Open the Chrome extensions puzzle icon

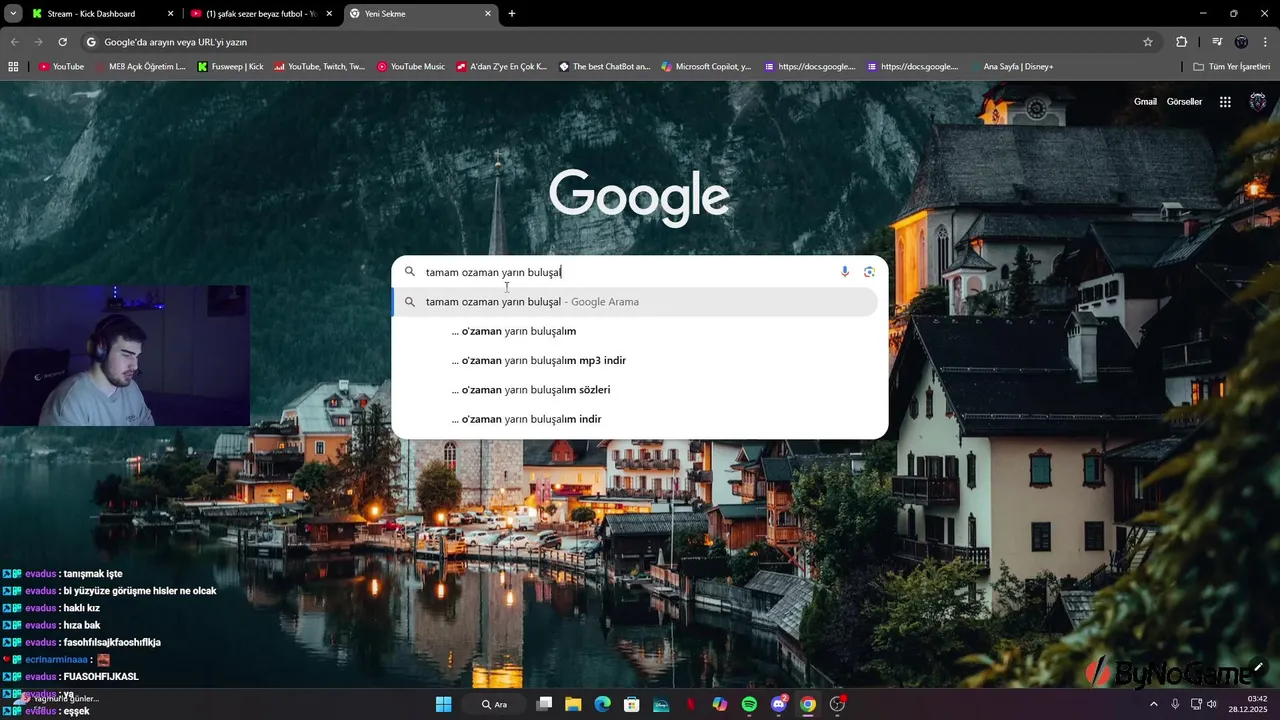(x=1182, y=42)
